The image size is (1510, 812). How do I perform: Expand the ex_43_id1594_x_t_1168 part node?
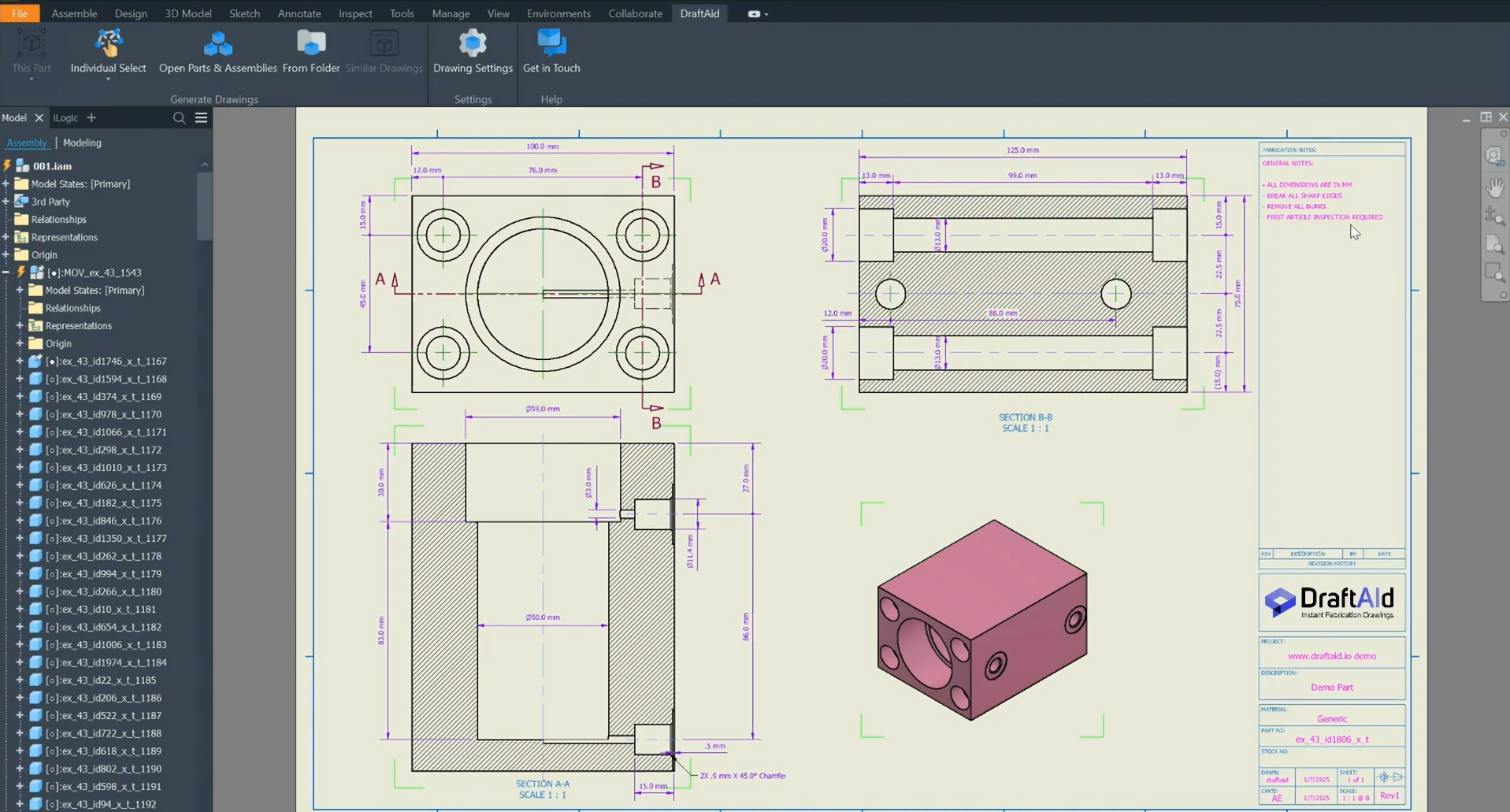[20, 379]
